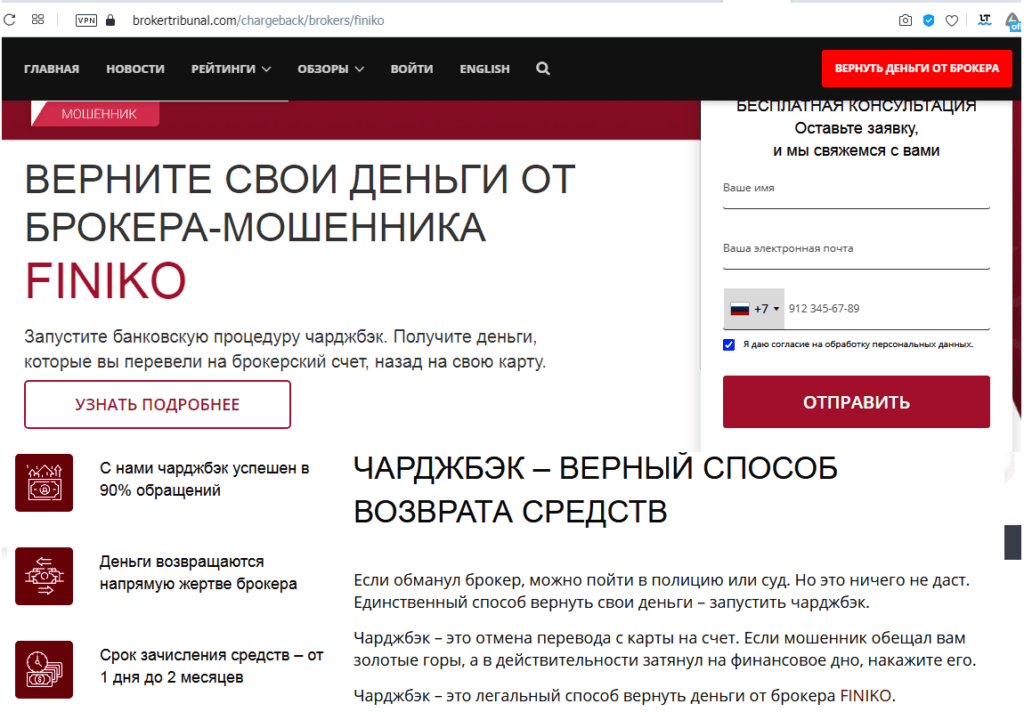This screenshot has width=1024, height=712.
Task: Click the Ваше имя input field
Action: (856, 191)
